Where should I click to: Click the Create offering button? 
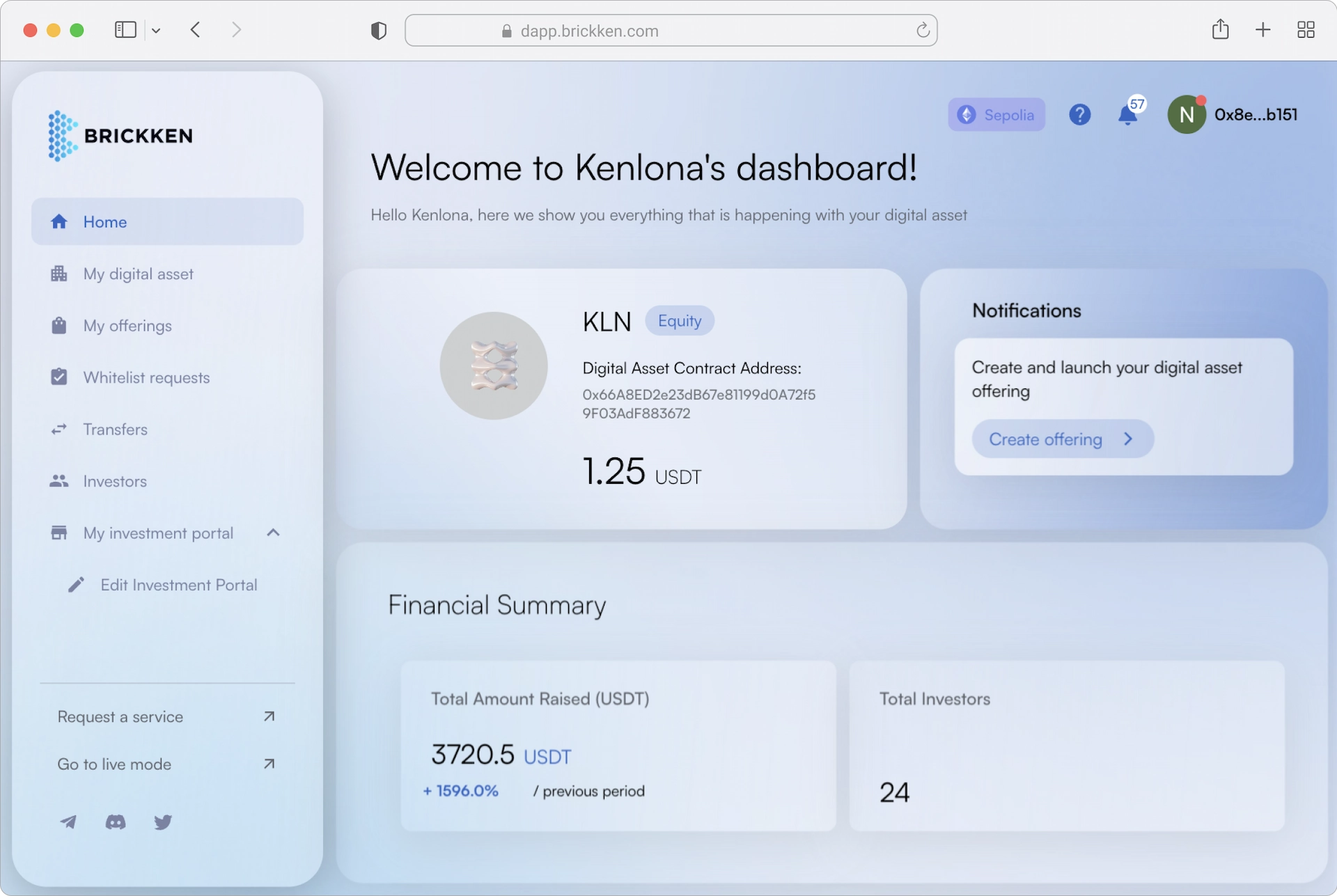click(x=1062, y=439)
